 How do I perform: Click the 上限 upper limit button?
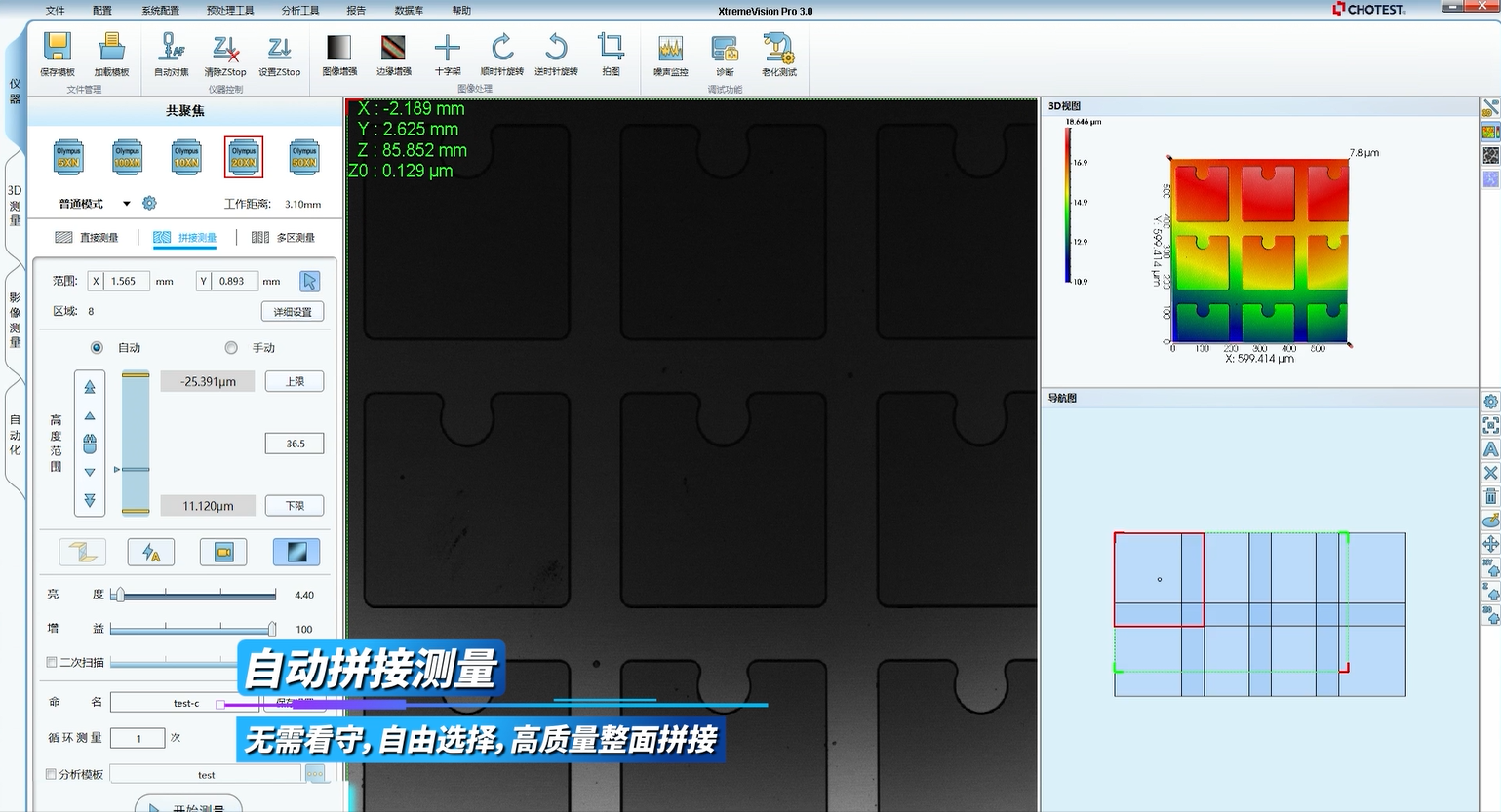[x=295, y=381]
